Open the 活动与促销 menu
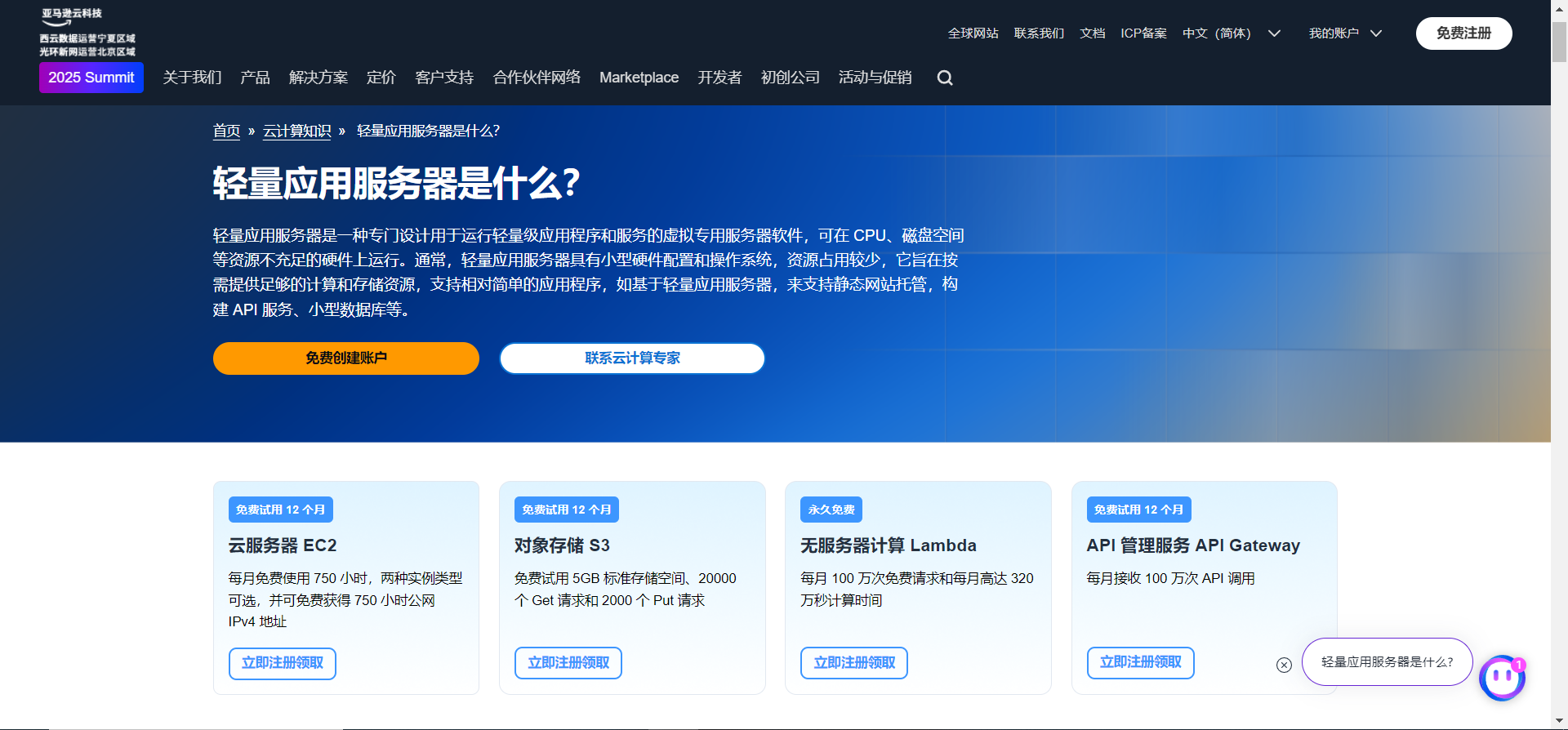The image size is (1568, 730). click(875, 78)
